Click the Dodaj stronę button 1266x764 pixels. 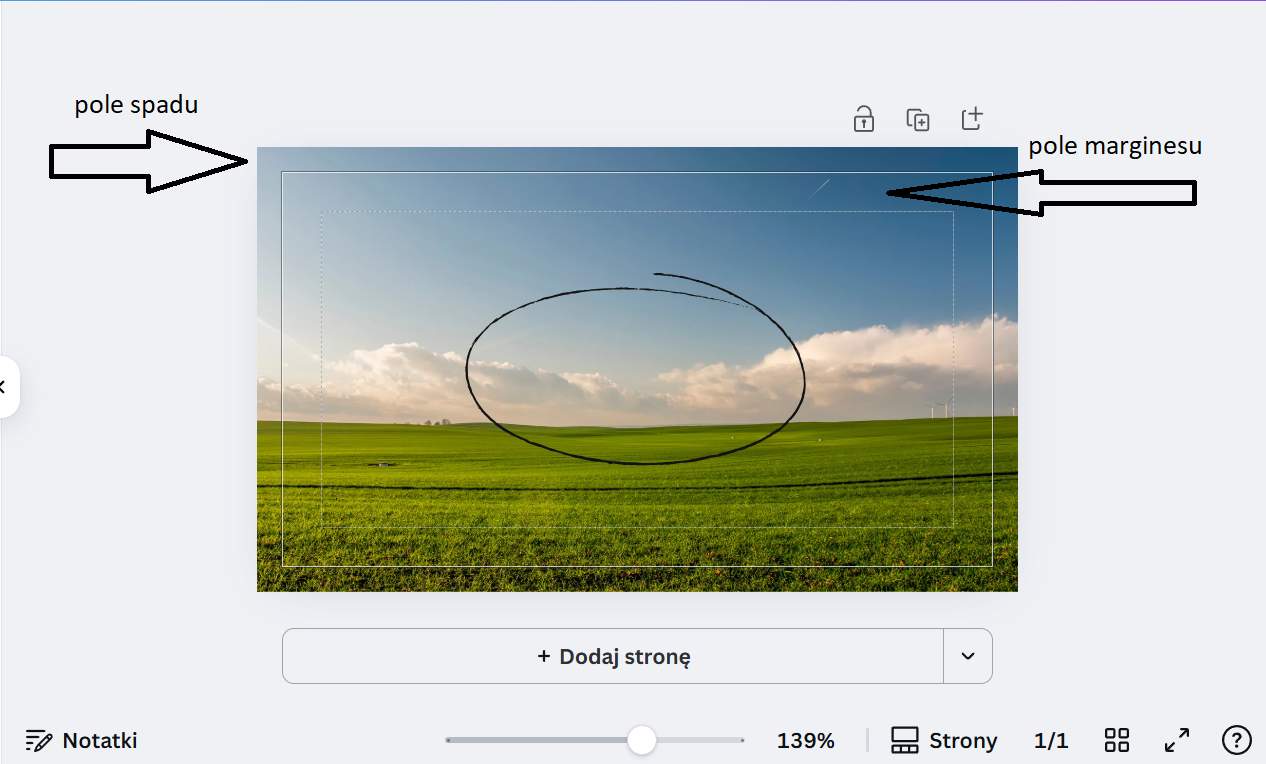click(x=613, y=656)
